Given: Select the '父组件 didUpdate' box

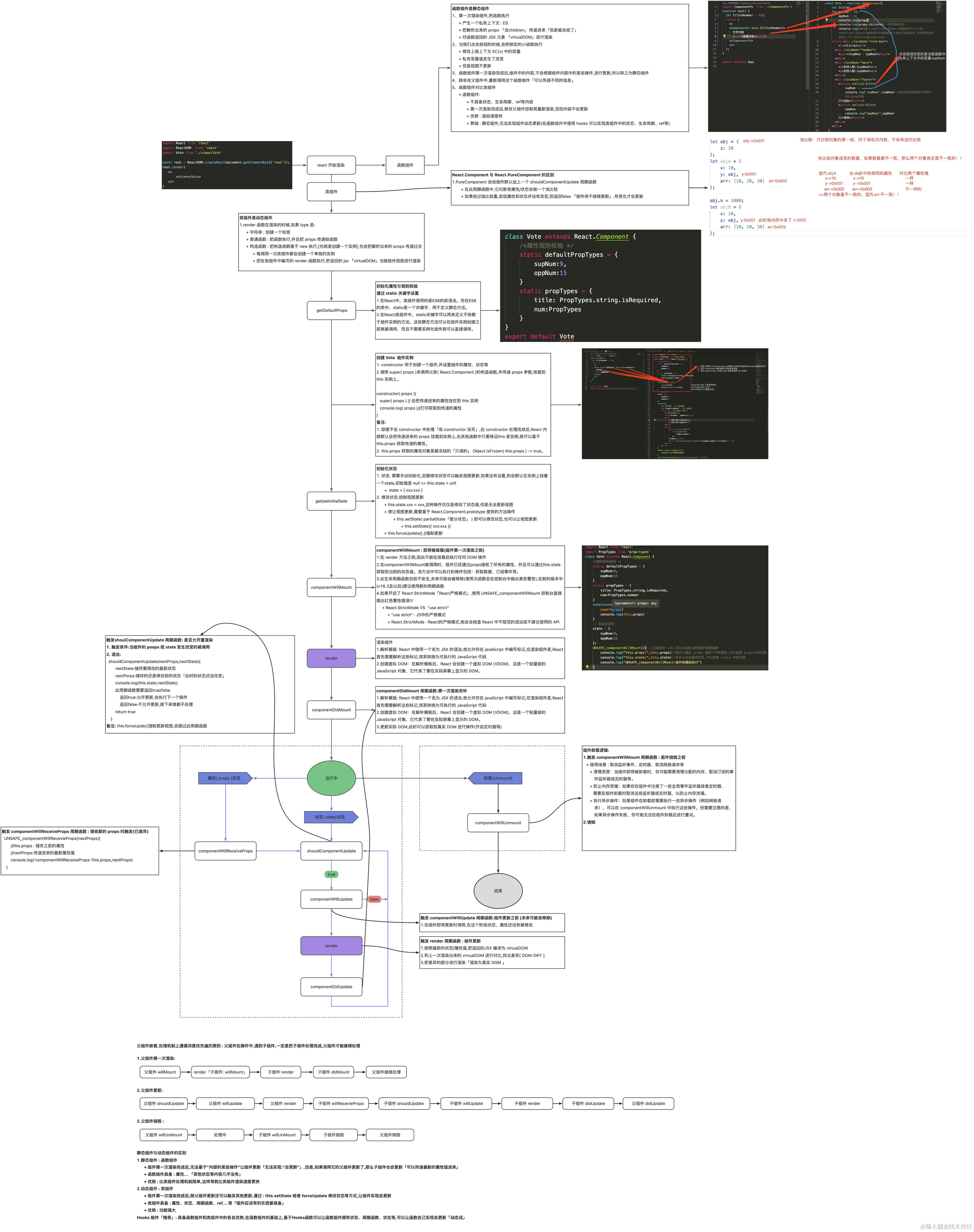Looking at the screenshot, I should tap(648, 1104).
